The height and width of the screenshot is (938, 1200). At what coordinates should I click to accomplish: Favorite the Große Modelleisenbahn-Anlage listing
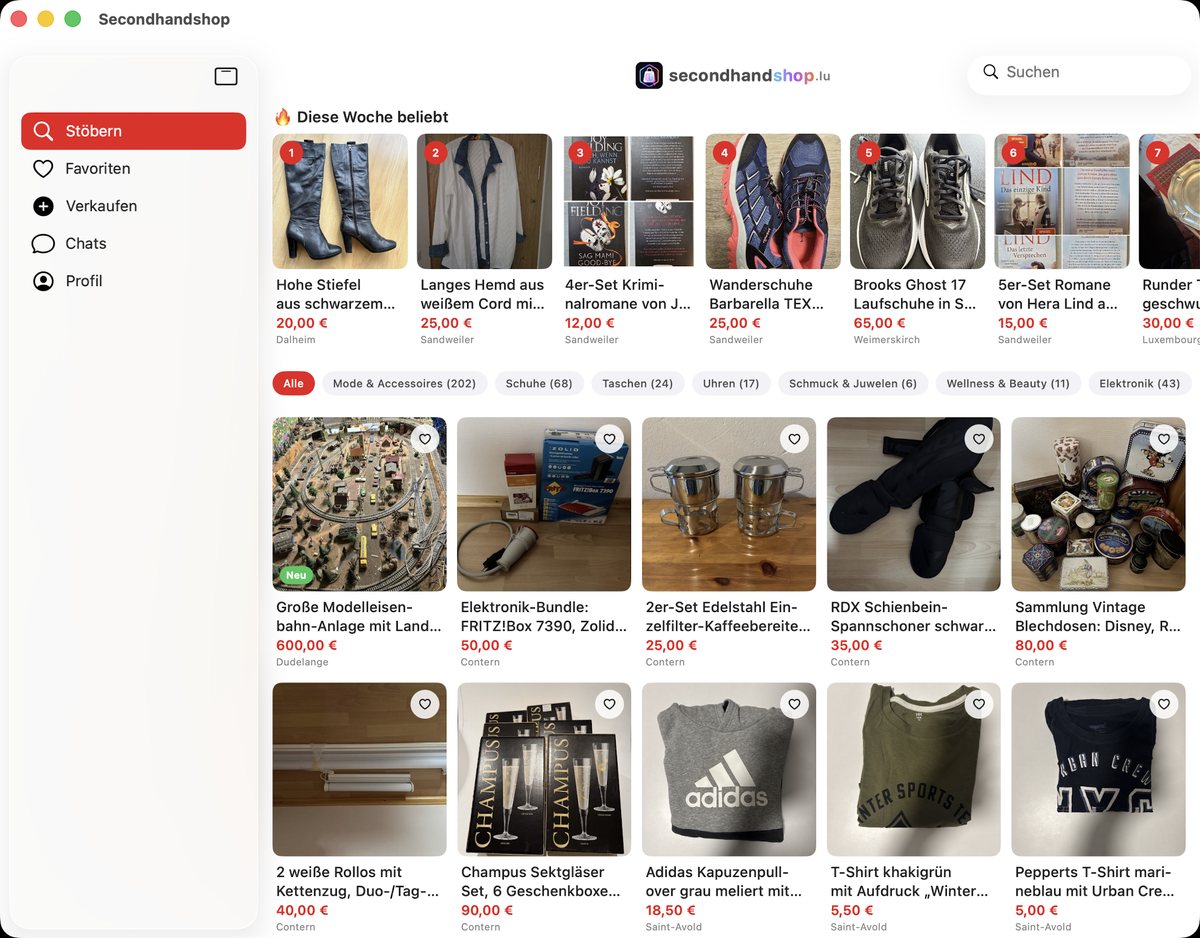[425, 439]
